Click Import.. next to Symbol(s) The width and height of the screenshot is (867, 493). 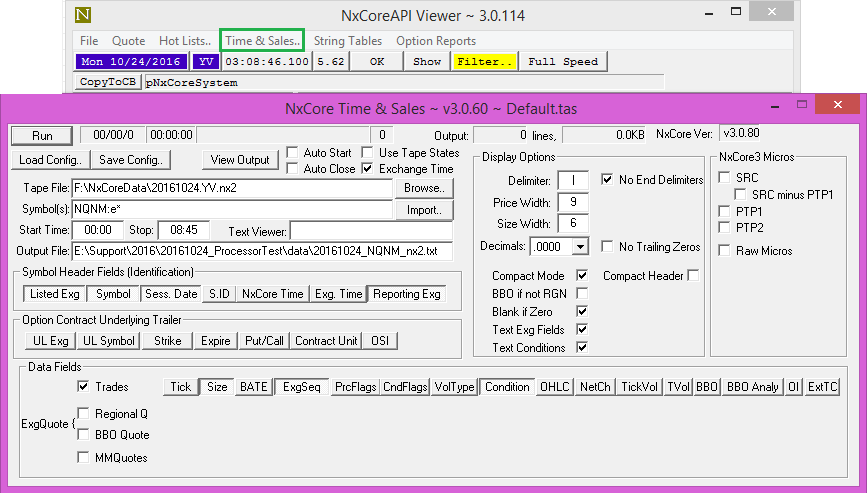(x=424, y=210)
